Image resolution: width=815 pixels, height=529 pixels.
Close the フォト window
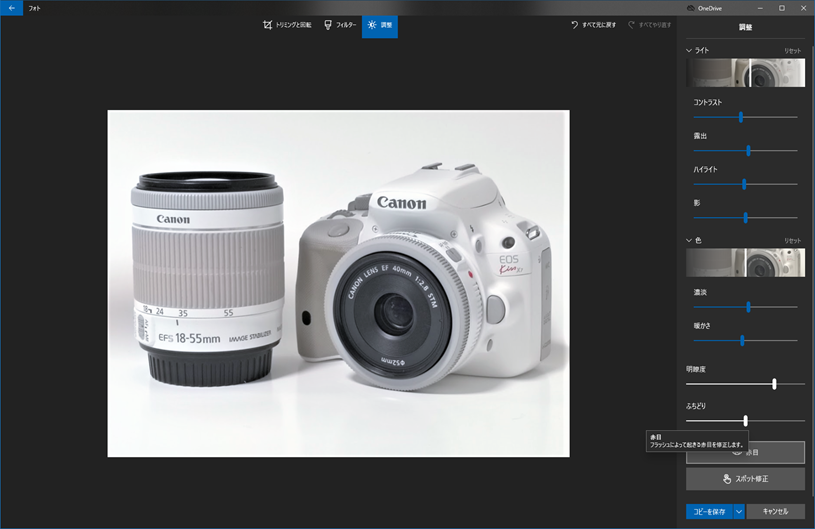(804, 8)
